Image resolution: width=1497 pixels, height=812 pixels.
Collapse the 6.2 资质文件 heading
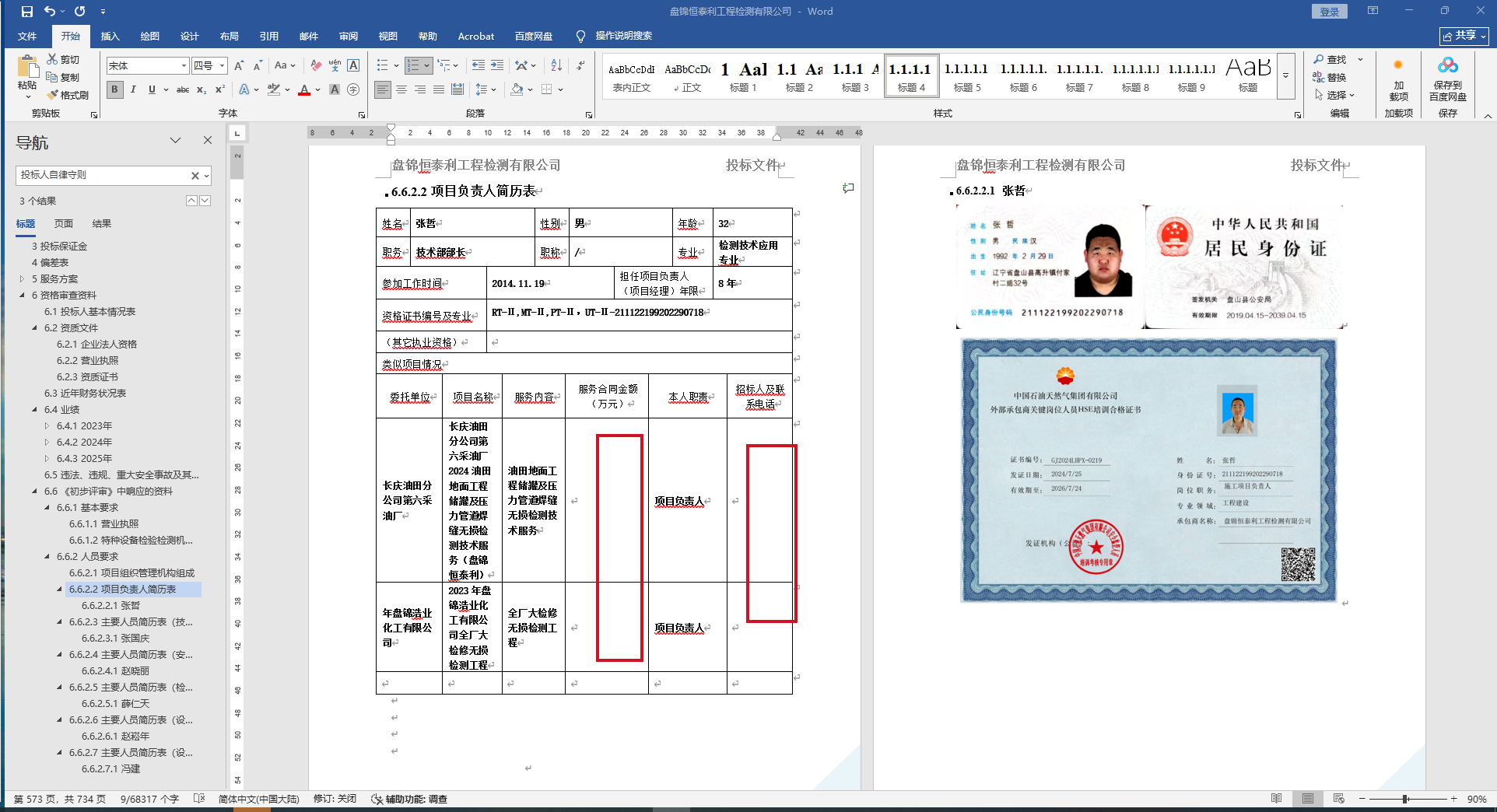tap(34, 327)
